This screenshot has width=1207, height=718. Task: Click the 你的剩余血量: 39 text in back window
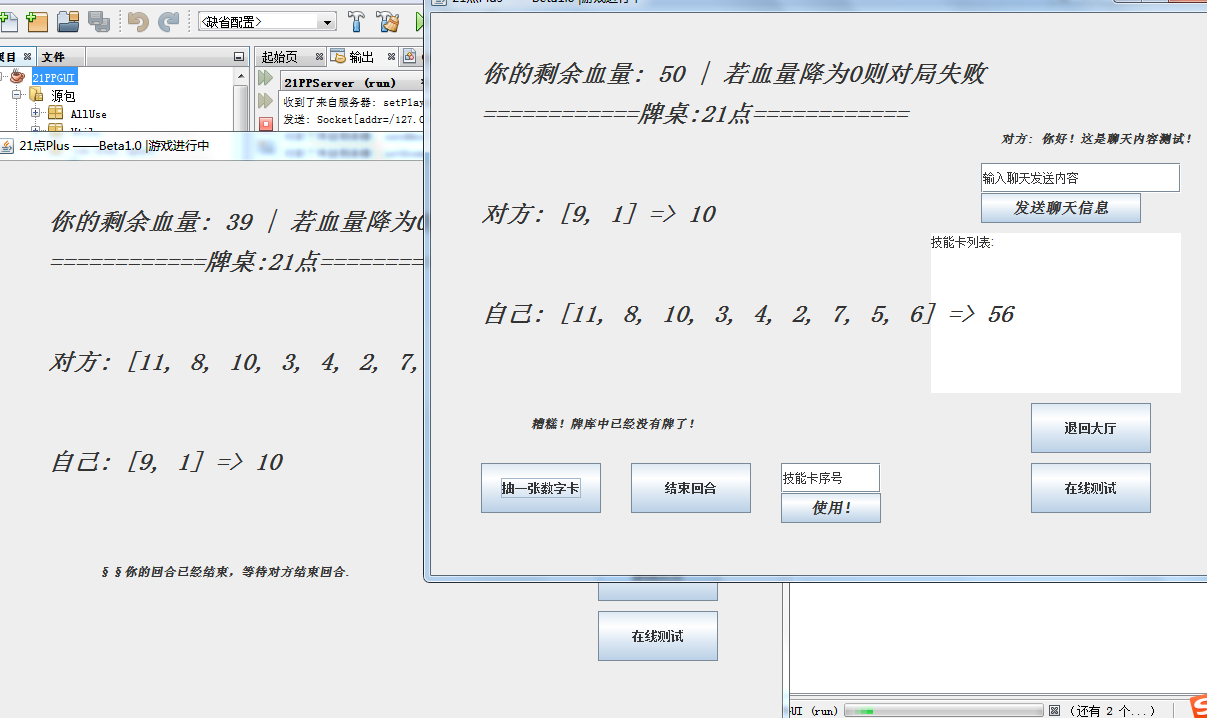tap(152, 222)
